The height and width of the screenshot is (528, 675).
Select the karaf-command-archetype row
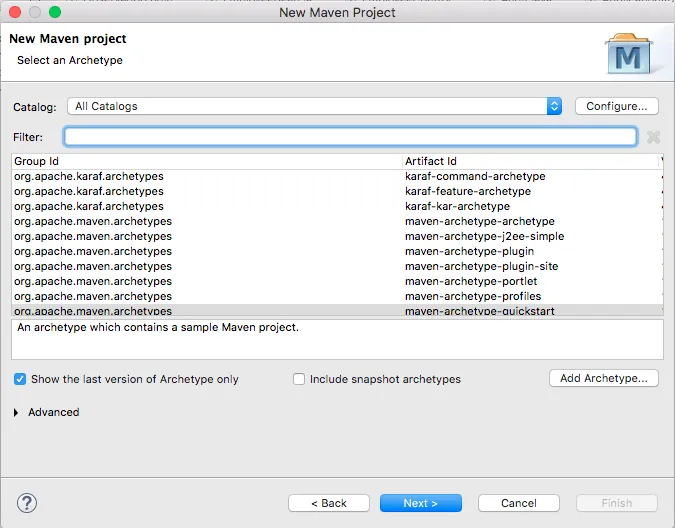tap(338, 176)
